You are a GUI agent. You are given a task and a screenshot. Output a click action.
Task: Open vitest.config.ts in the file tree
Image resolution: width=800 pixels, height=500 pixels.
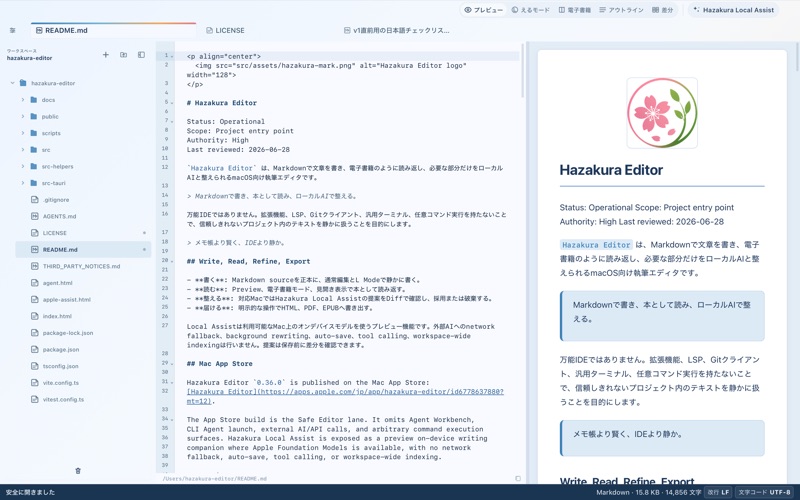coord(63,399)
